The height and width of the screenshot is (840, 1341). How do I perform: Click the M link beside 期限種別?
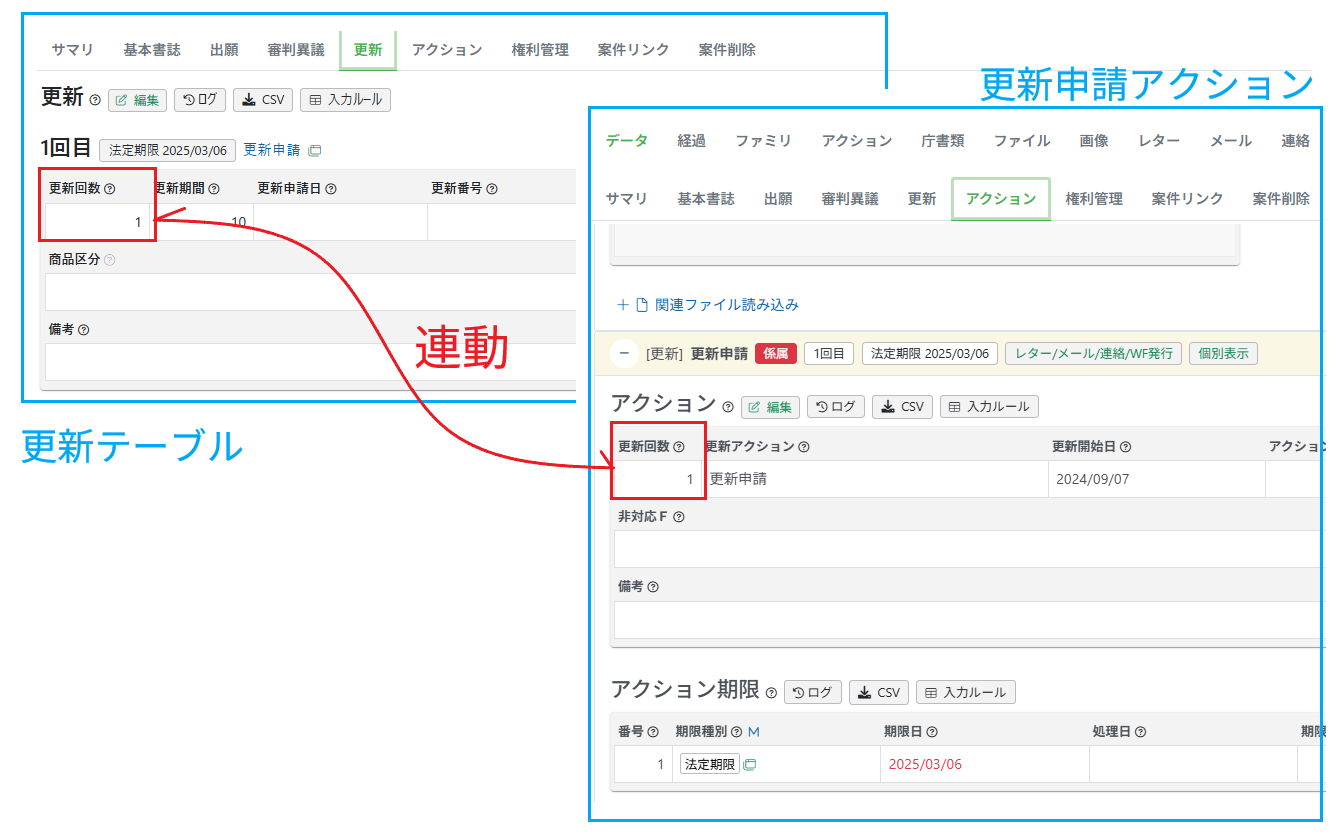click(754, 732)
